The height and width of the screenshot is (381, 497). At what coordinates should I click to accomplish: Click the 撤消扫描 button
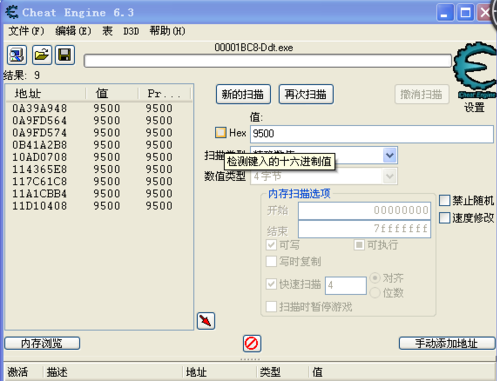[x=422, y=94]
